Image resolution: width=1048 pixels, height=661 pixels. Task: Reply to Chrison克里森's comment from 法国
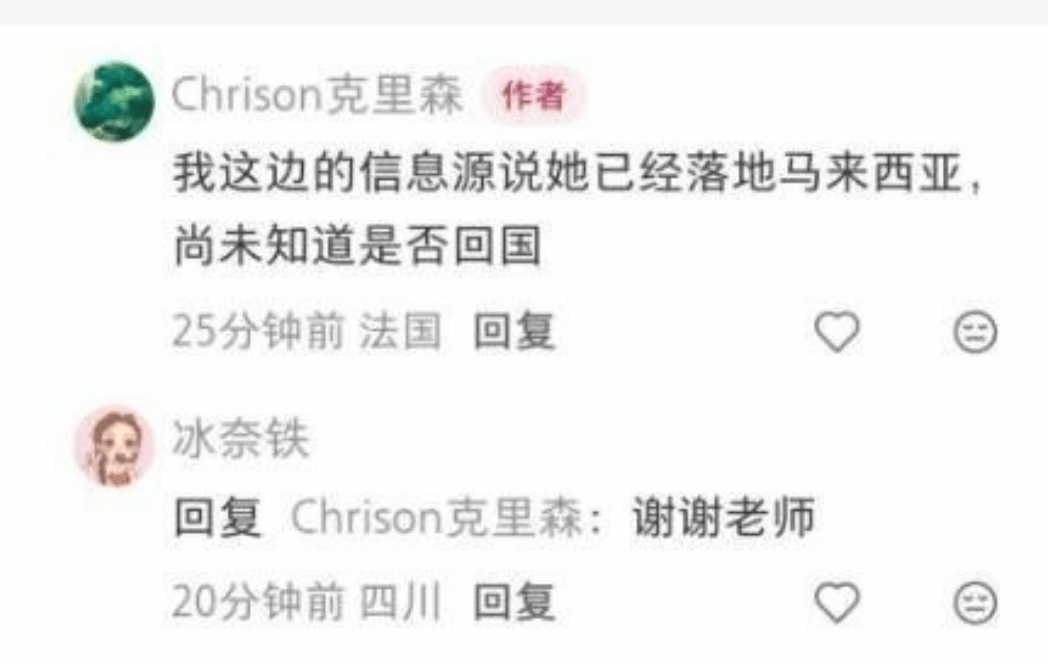tap(514, 331)
